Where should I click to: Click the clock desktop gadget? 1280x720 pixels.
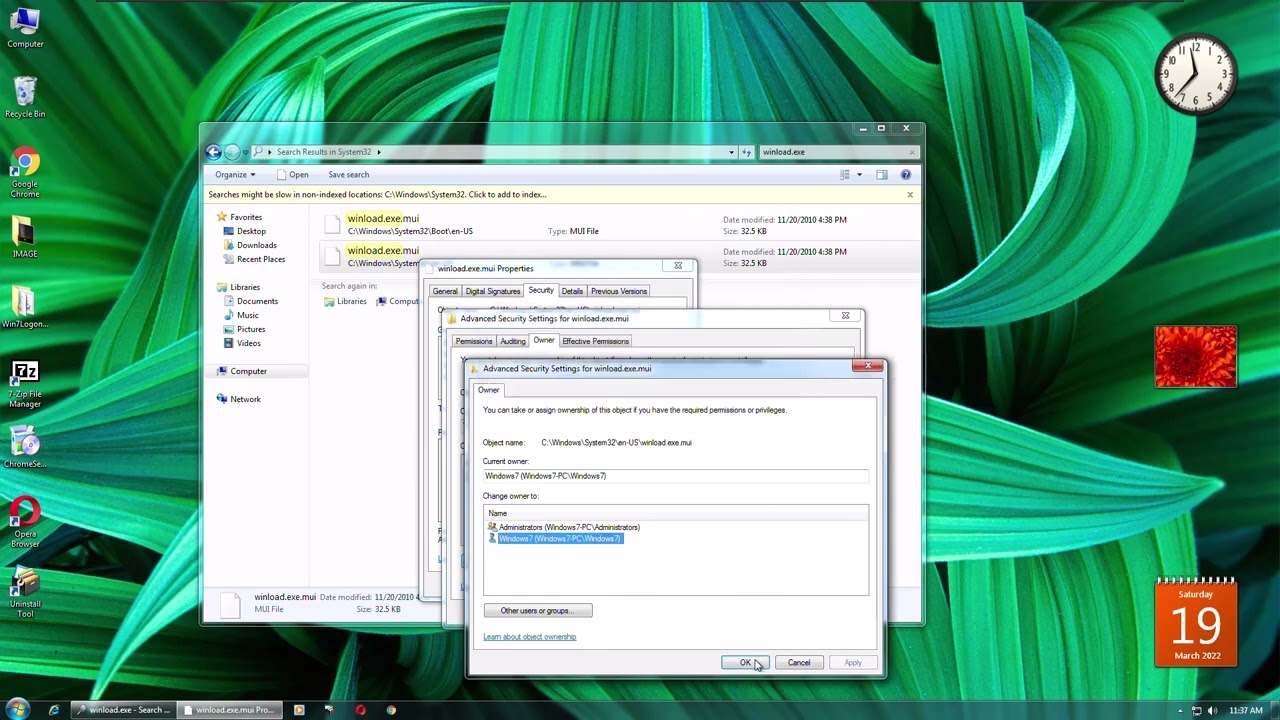(x=1196, y=74)
